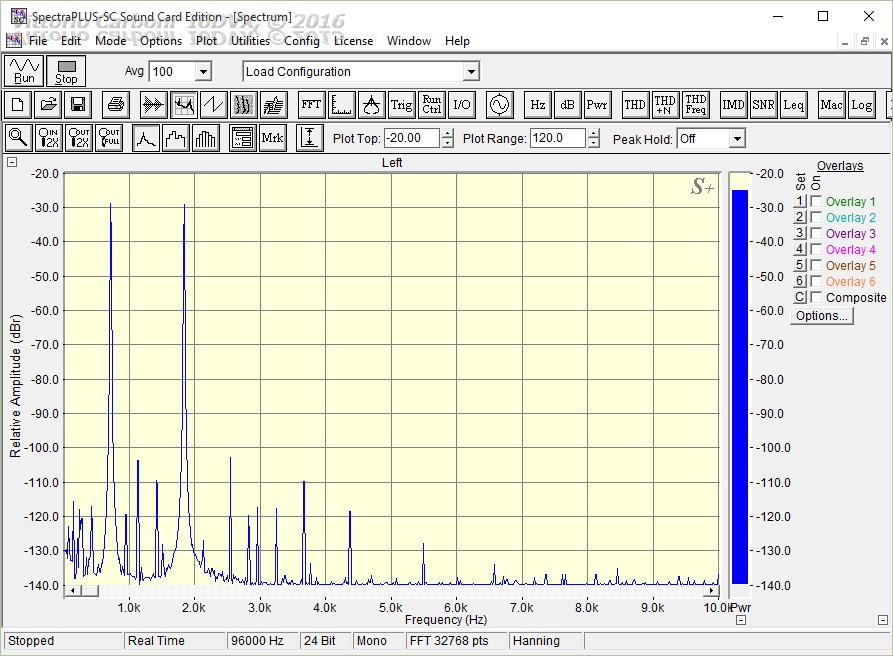The image size is (893, 656).
Task: Open the Peak Hold dropdown
Action: (737, 138)
